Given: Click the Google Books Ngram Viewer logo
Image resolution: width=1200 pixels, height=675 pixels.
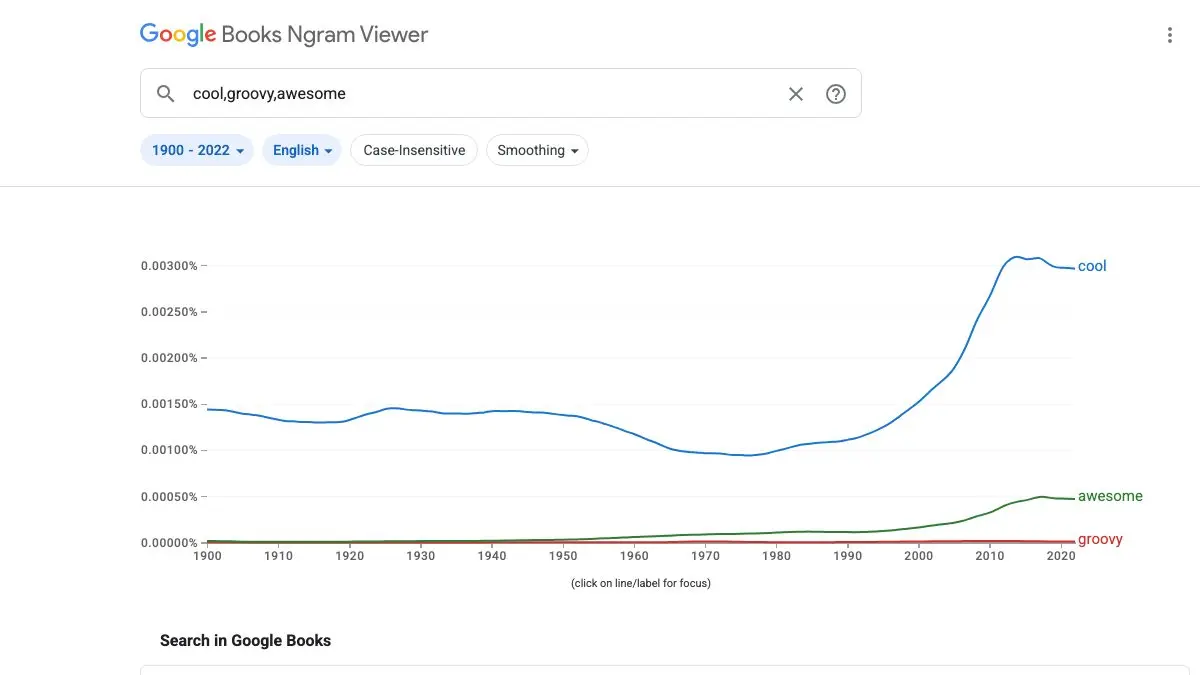Looking at the screenshot, I should click(284, 35).
